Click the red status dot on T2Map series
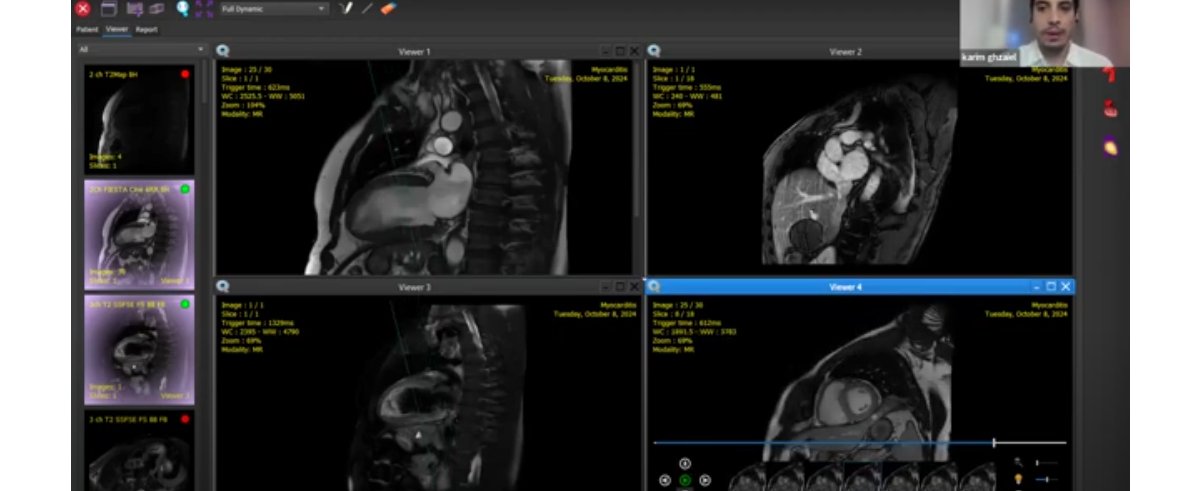The image size is (1200, 491). [185, 74]
